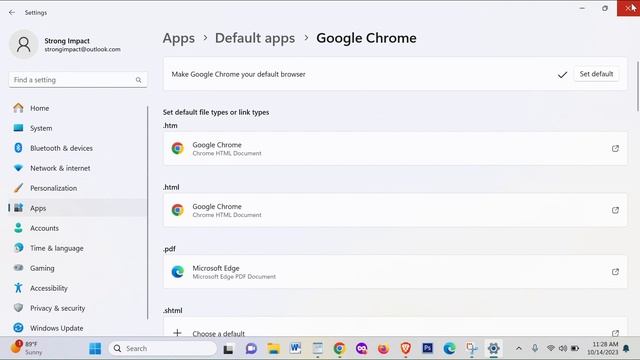The image size is (640, 360).
Task: Open external link icon for .html row
Action: 615,210
